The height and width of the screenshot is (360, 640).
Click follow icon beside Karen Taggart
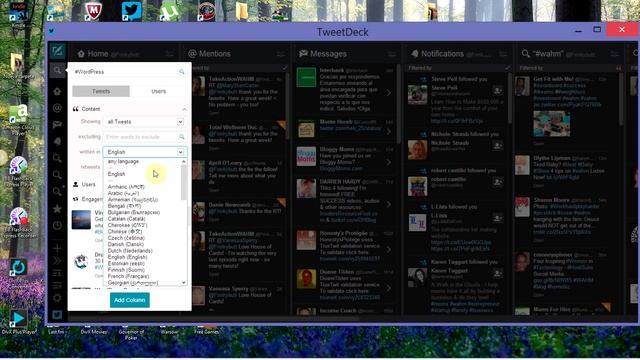497,273
